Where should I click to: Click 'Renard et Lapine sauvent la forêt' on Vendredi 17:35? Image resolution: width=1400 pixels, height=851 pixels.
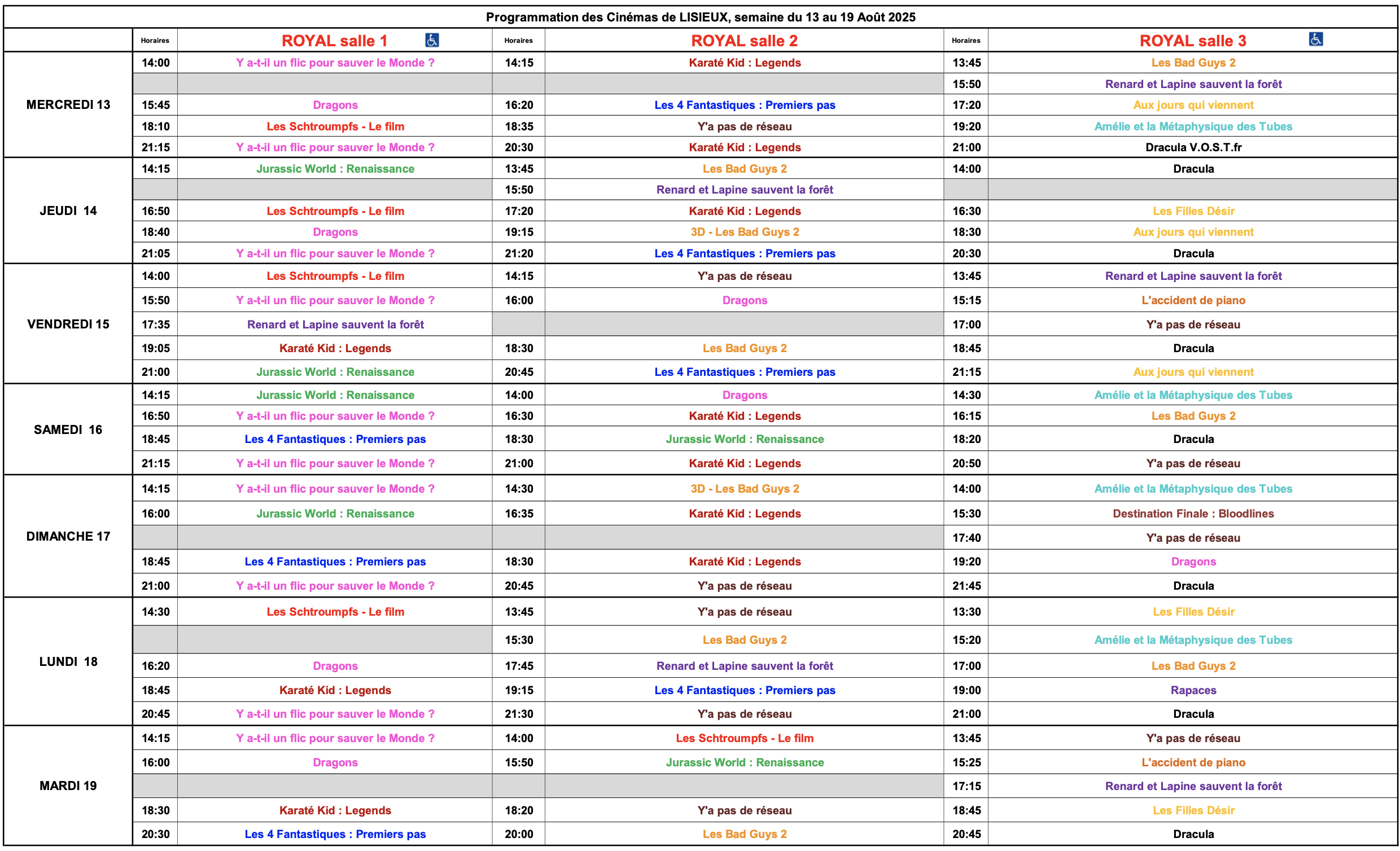335,324
